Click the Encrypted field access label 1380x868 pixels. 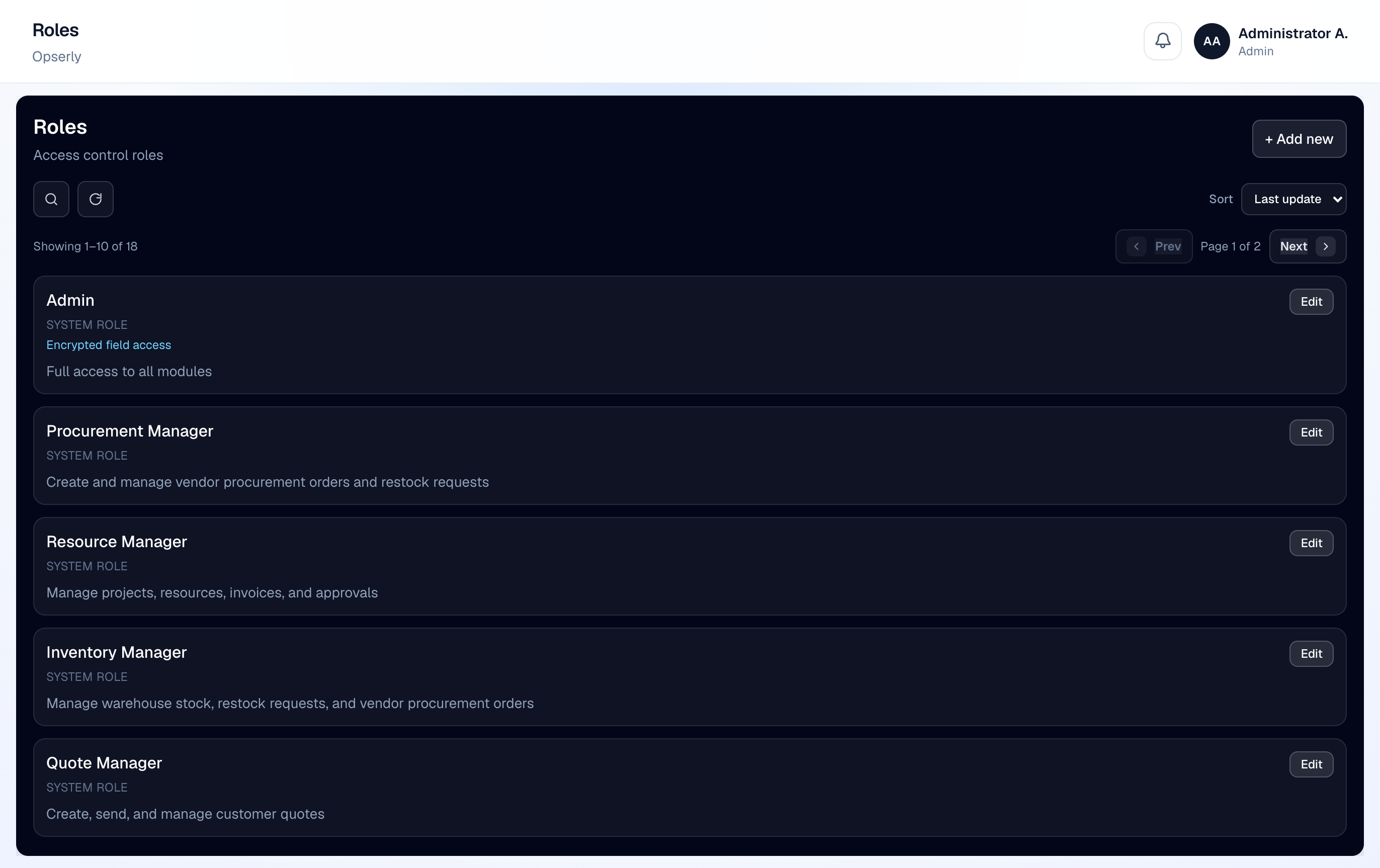pos(109,345)
